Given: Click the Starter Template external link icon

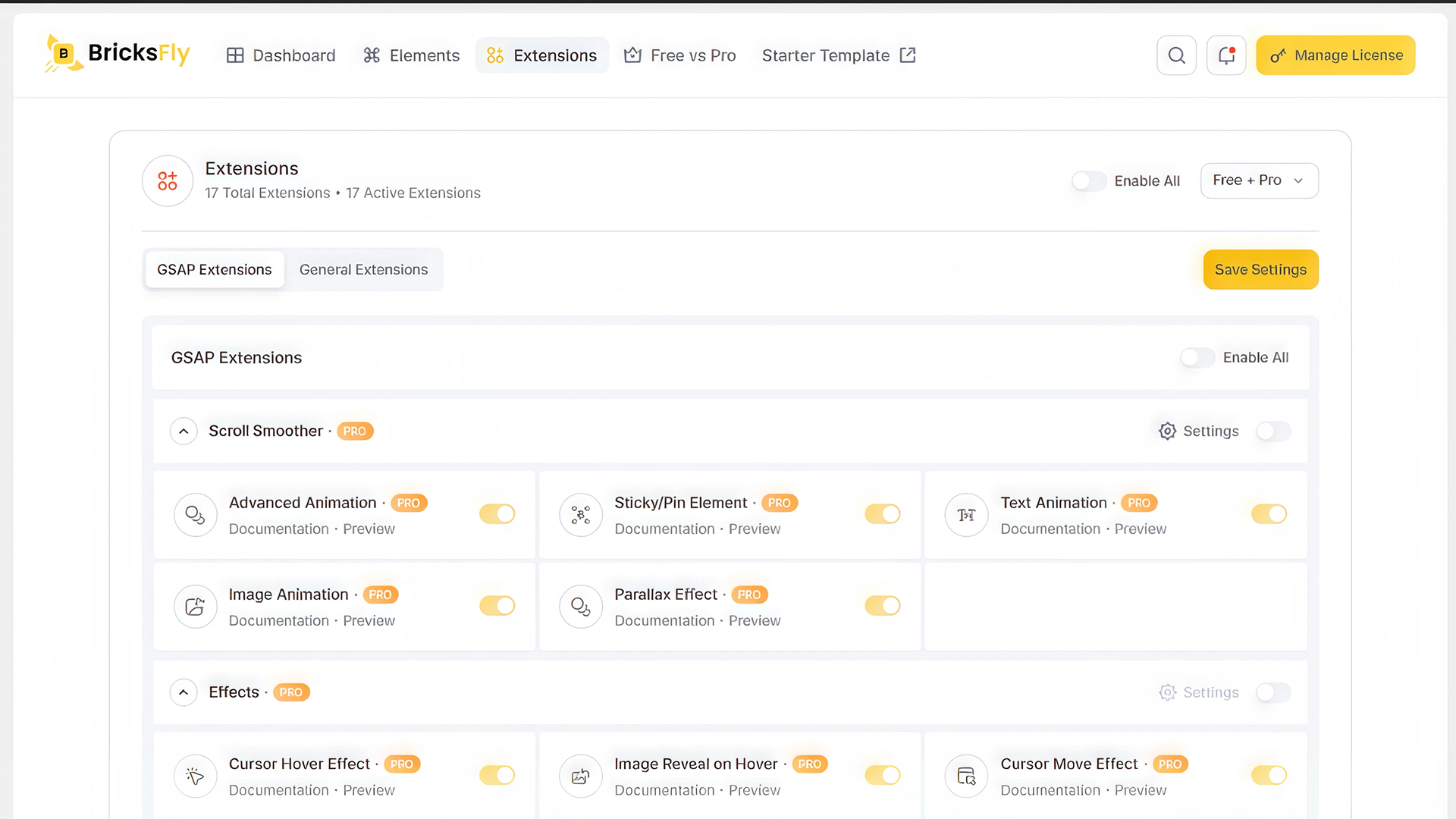Looking at the screenshot, I should point(908,55).
